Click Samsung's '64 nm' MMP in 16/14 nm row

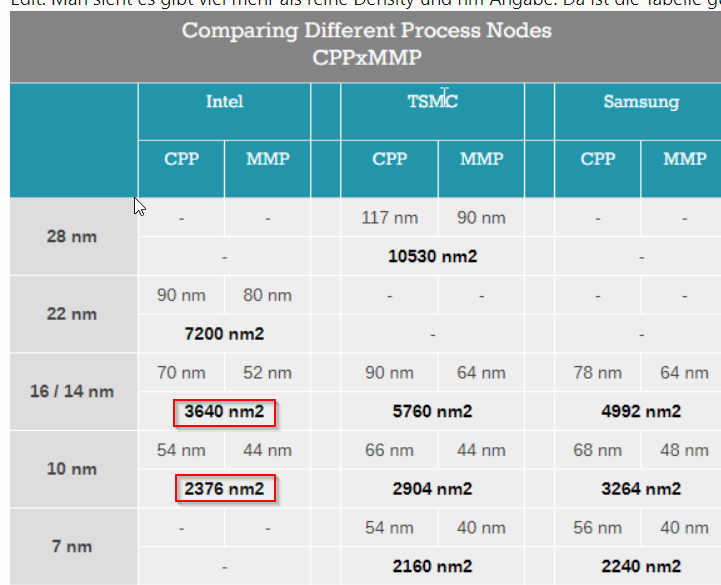click(x=685, y=373)
